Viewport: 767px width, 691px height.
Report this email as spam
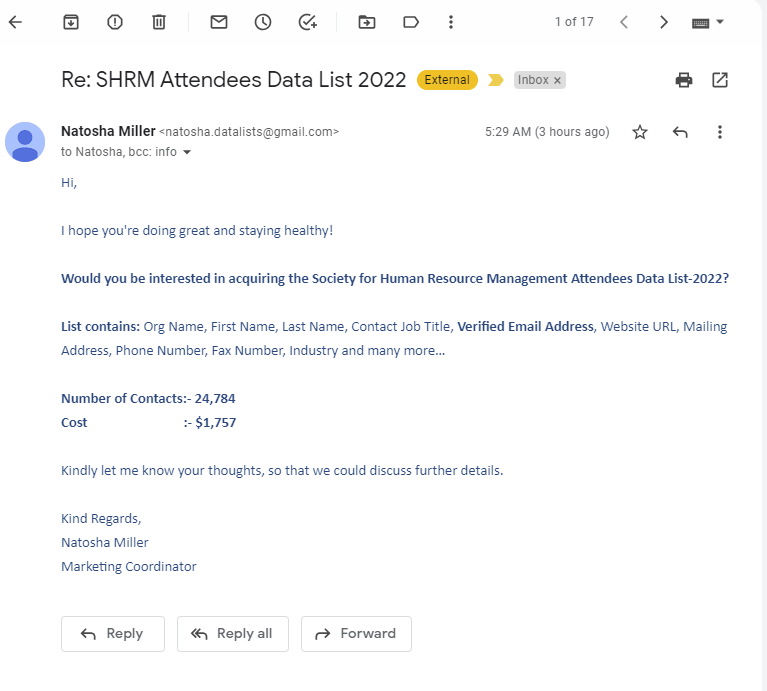115,22
